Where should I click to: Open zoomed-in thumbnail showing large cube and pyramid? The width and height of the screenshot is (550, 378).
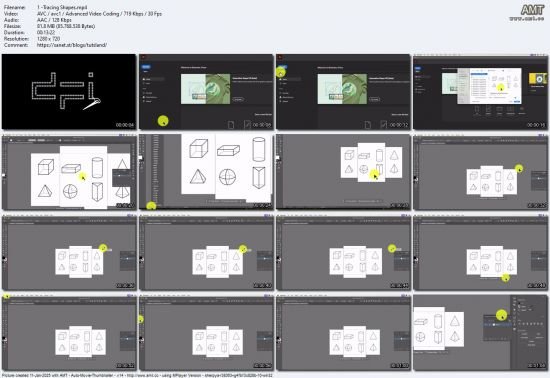206,172
